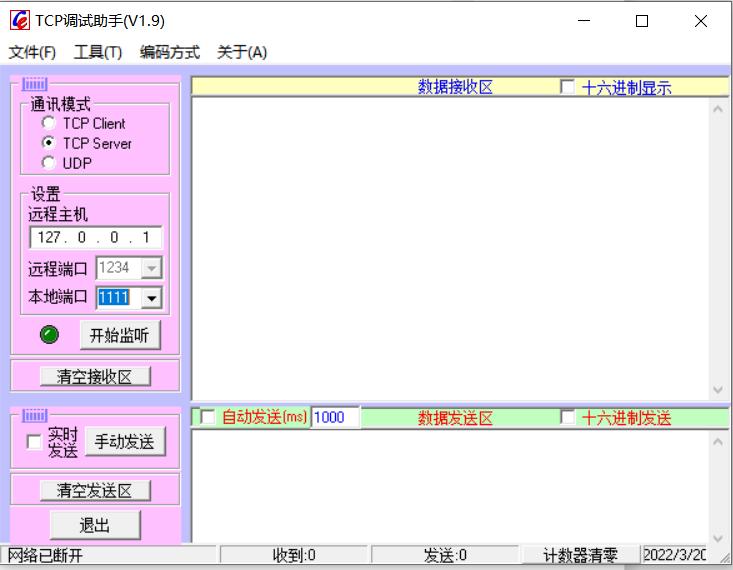Click inside the data send text area
733x570 pixels.
450,486
